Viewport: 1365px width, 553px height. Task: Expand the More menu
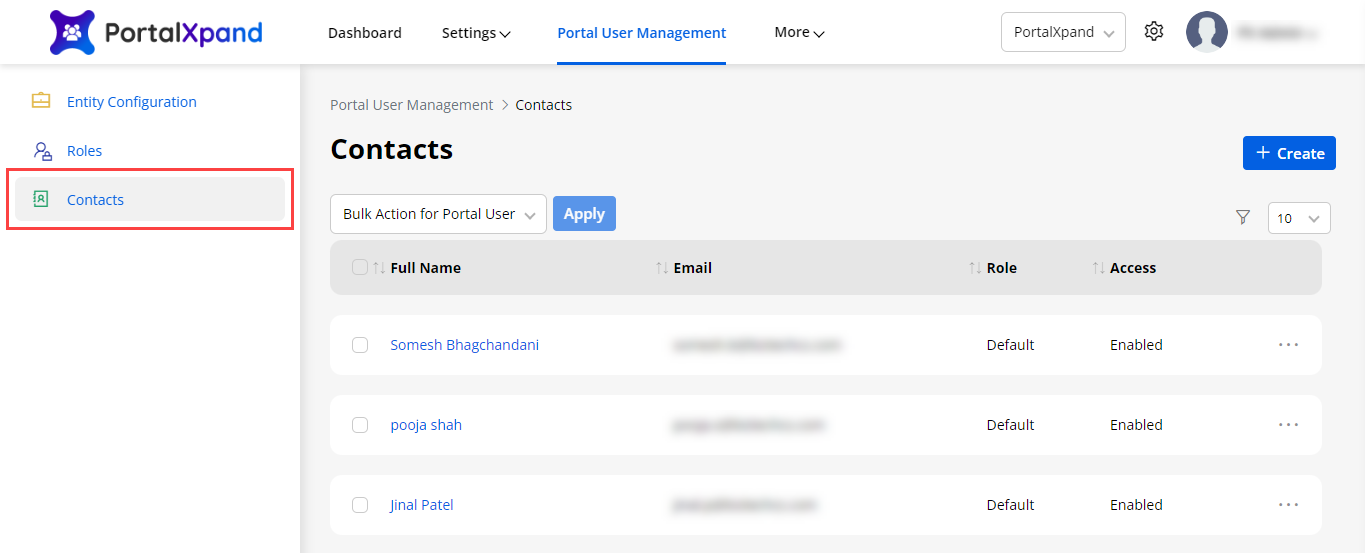point(799,33)
